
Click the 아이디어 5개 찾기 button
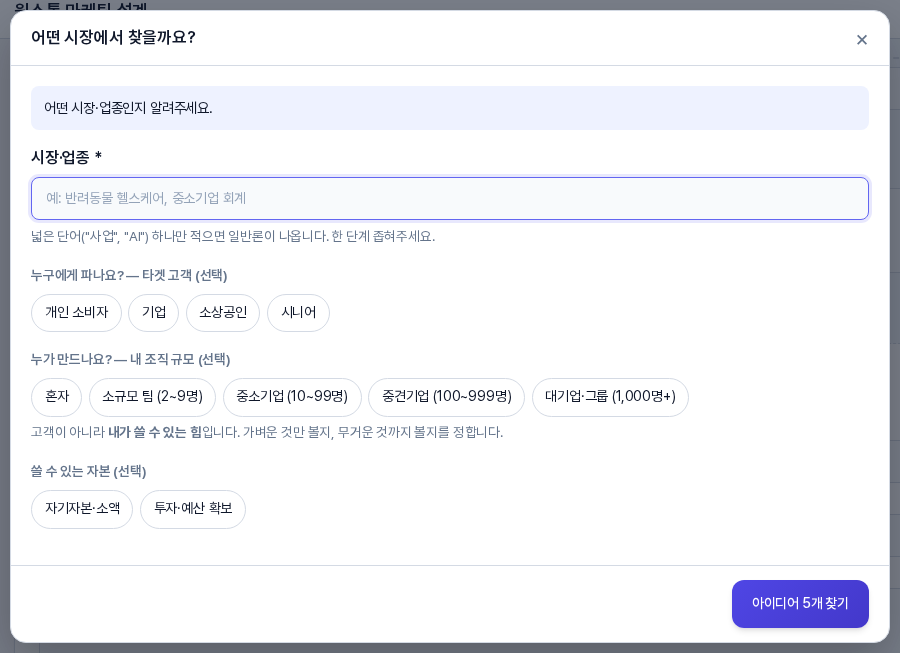[x=800, y=604]
